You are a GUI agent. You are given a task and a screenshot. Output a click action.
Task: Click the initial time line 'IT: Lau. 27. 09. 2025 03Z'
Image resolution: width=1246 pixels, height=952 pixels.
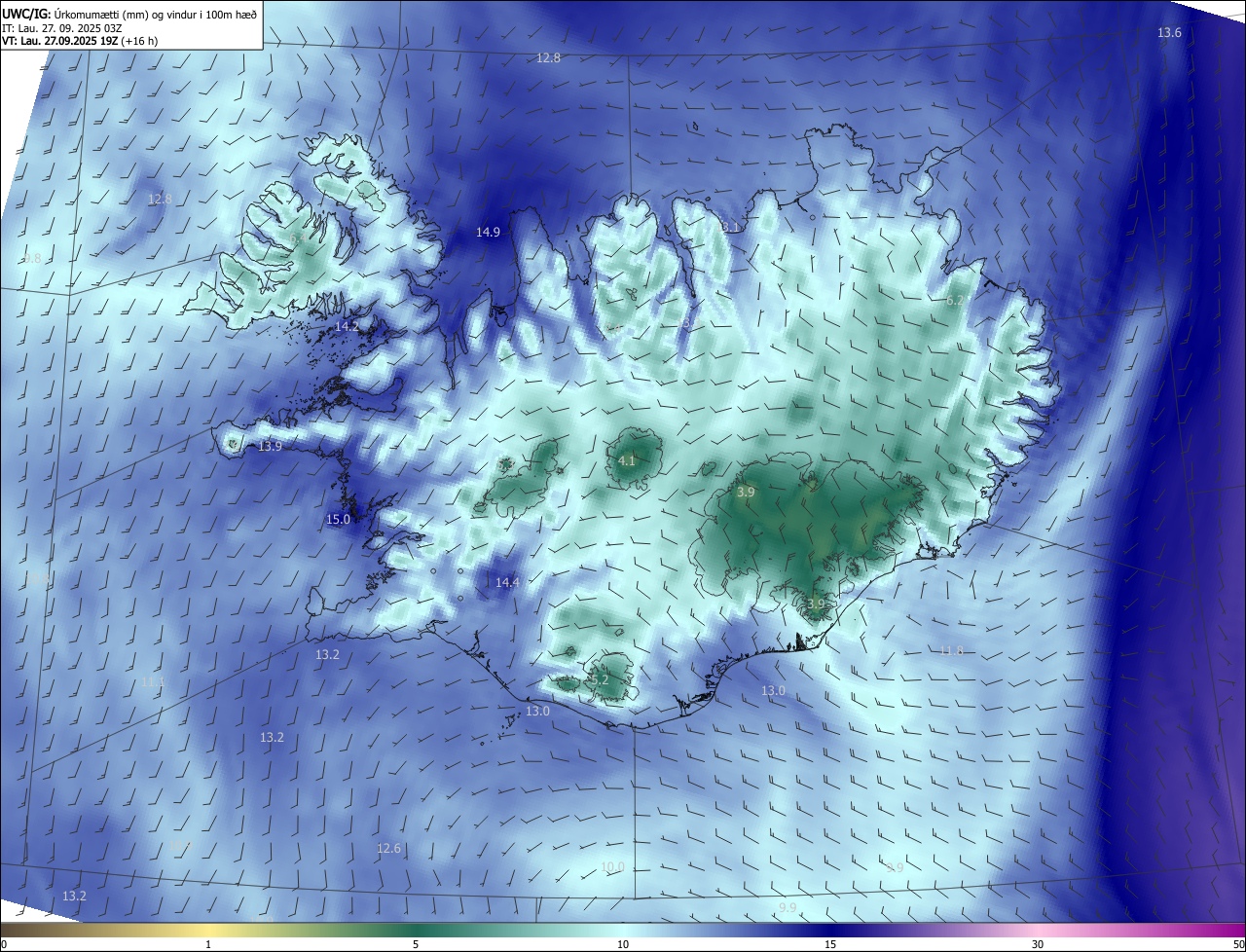pyautogui.click(x=62, y=28)
